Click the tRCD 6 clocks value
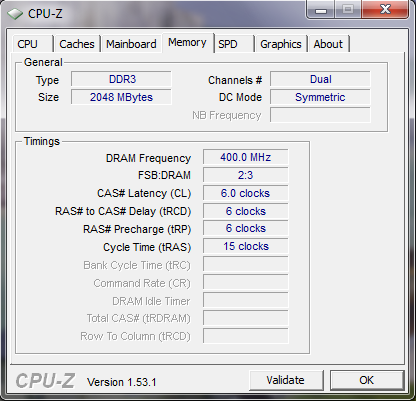Viewport: 417px width, 401px height. 246,211
